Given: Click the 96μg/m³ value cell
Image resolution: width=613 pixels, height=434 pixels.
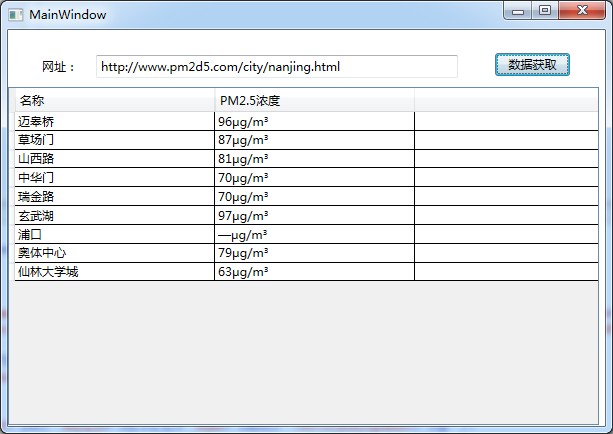Looking at the screenshot, I should (x=314, y=122).
